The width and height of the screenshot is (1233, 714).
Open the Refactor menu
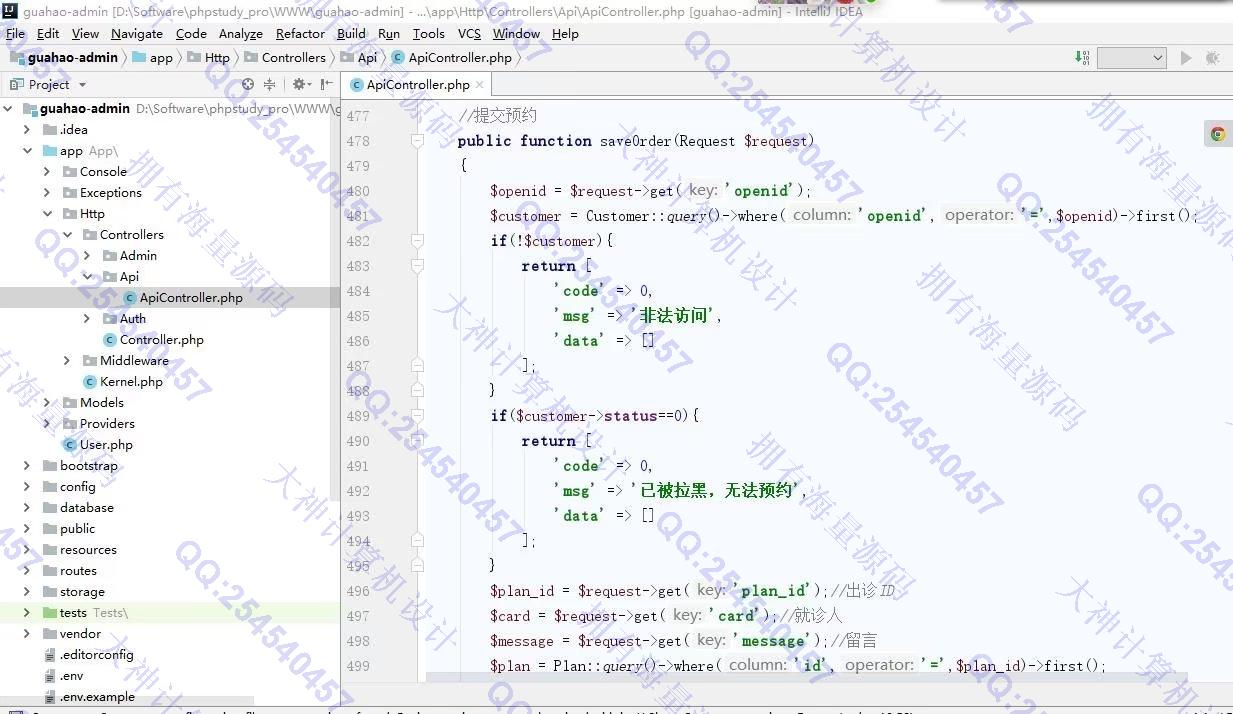pyautogui.click(x=301, y=33)
